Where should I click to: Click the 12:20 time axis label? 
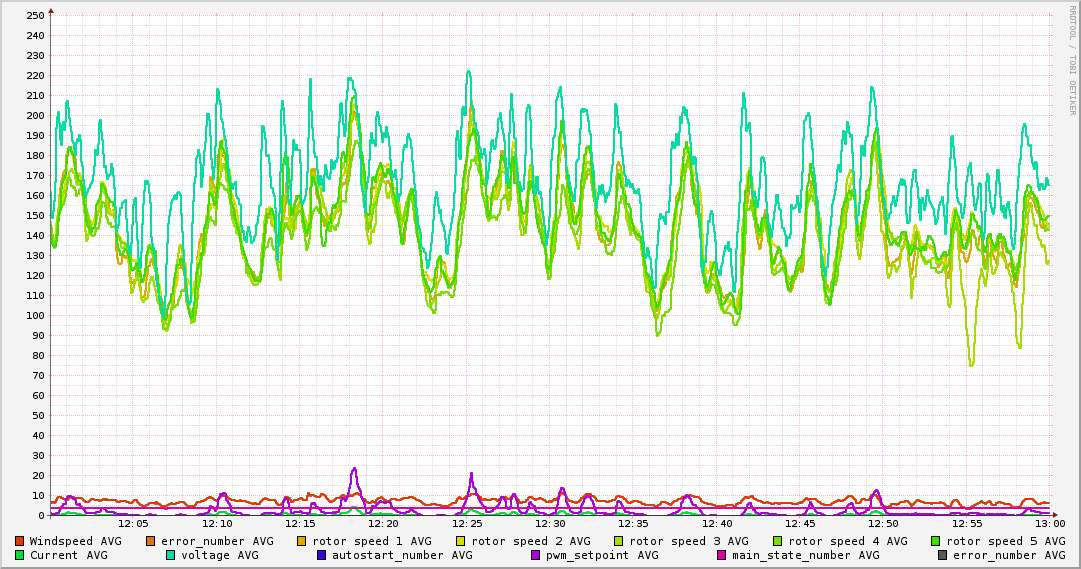(x=383, y=524)
